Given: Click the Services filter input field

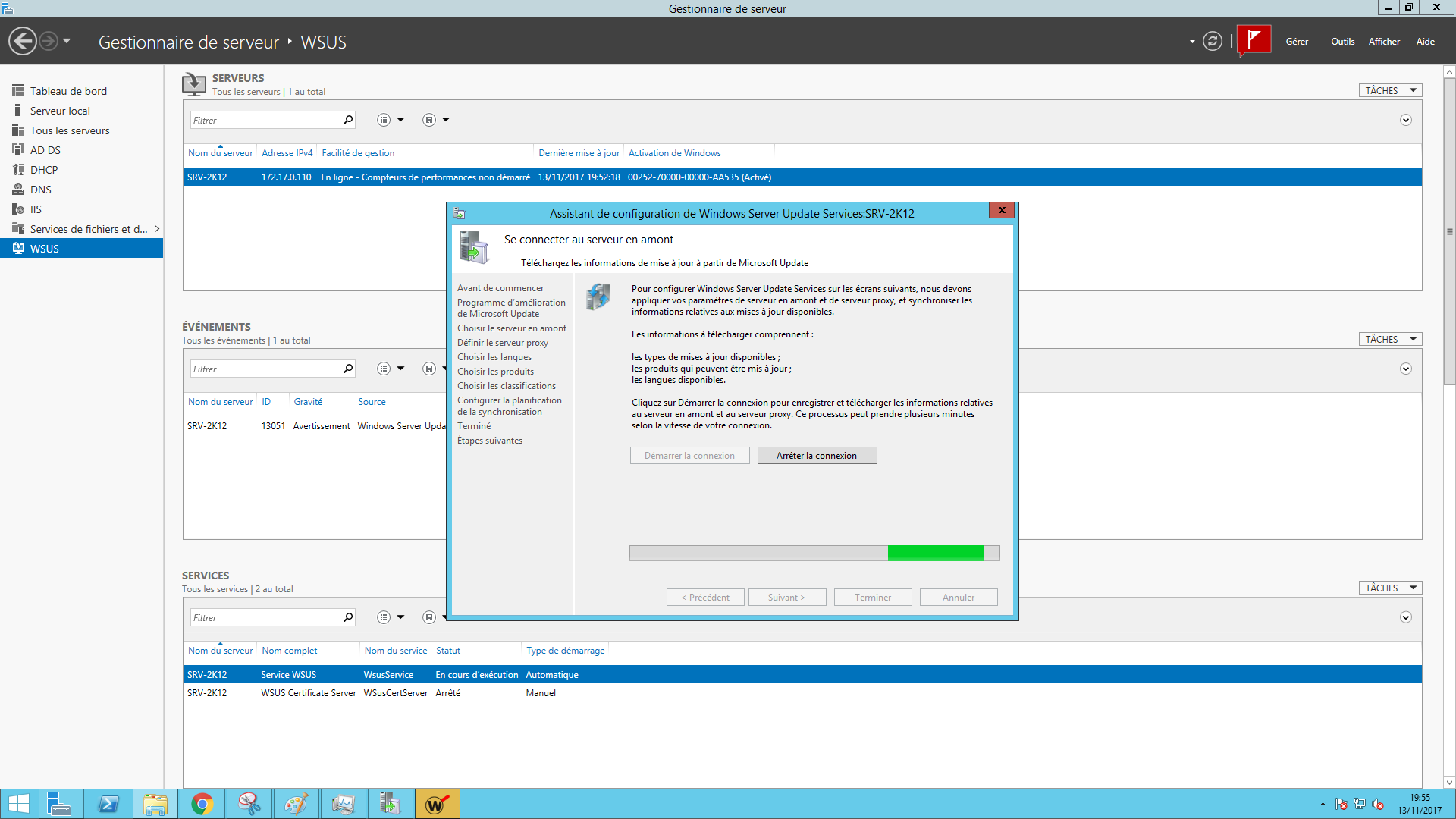Looking at the screenshot, I should [x=264, y=617].
